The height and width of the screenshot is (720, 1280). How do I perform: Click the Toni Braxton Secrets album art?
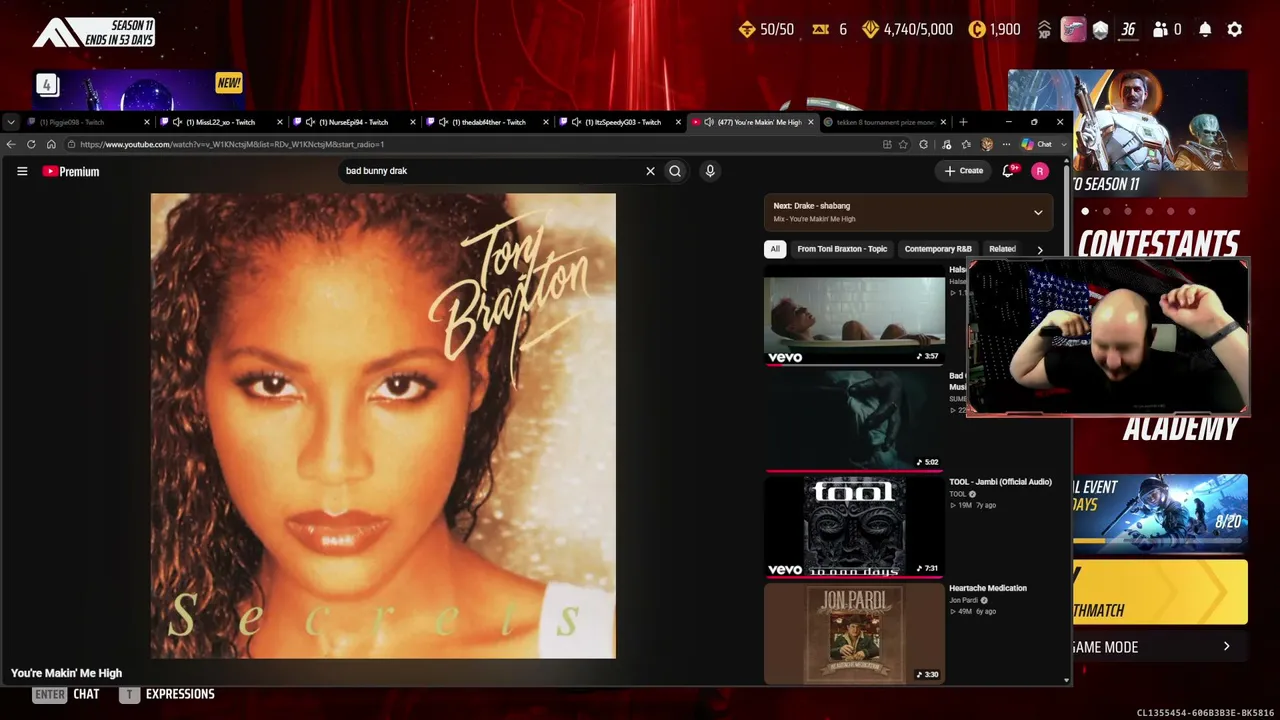click(x=383, y=426)
